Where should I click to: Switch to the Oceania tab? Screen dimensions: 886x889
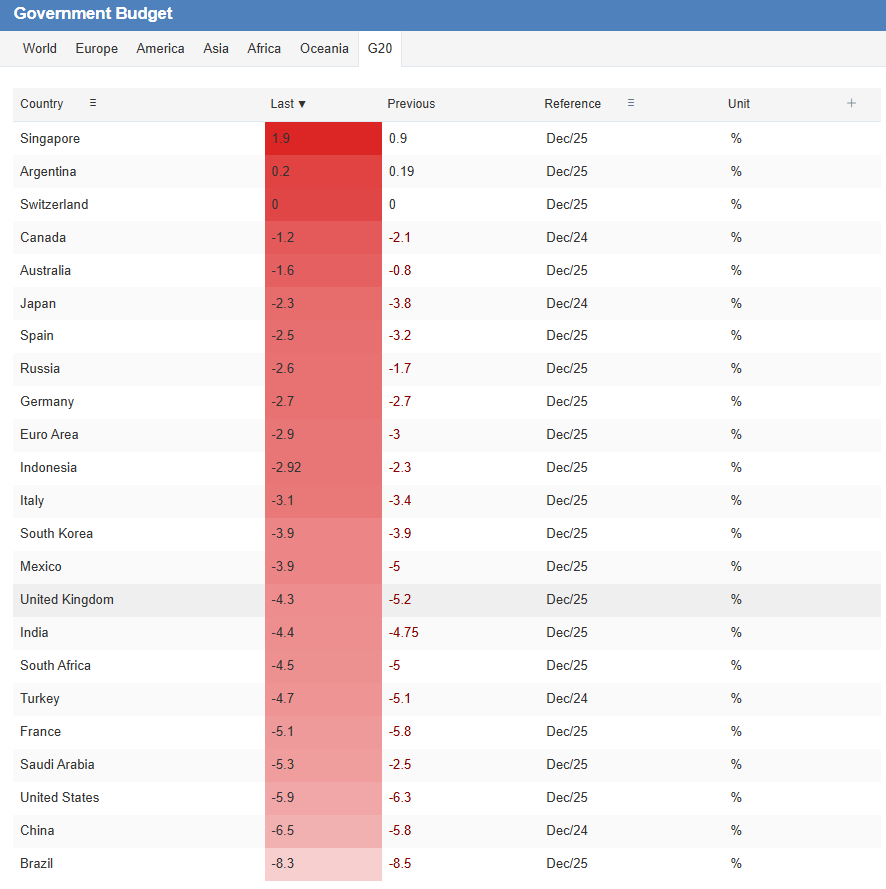[324, 49]
